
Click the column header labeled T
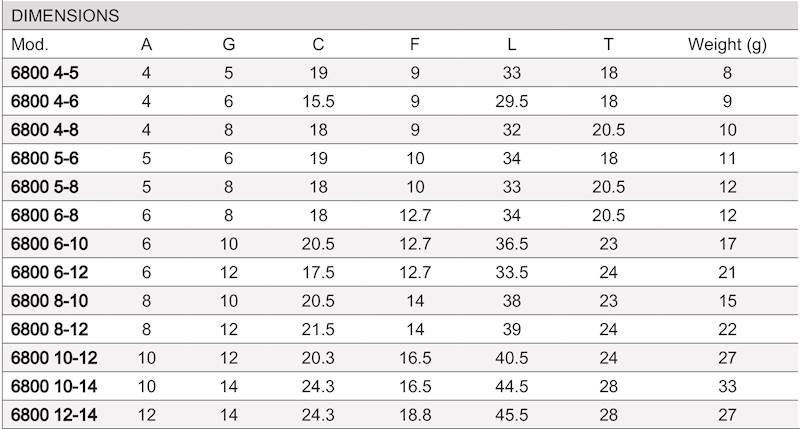pyautogui.click(x=608, y=44)
